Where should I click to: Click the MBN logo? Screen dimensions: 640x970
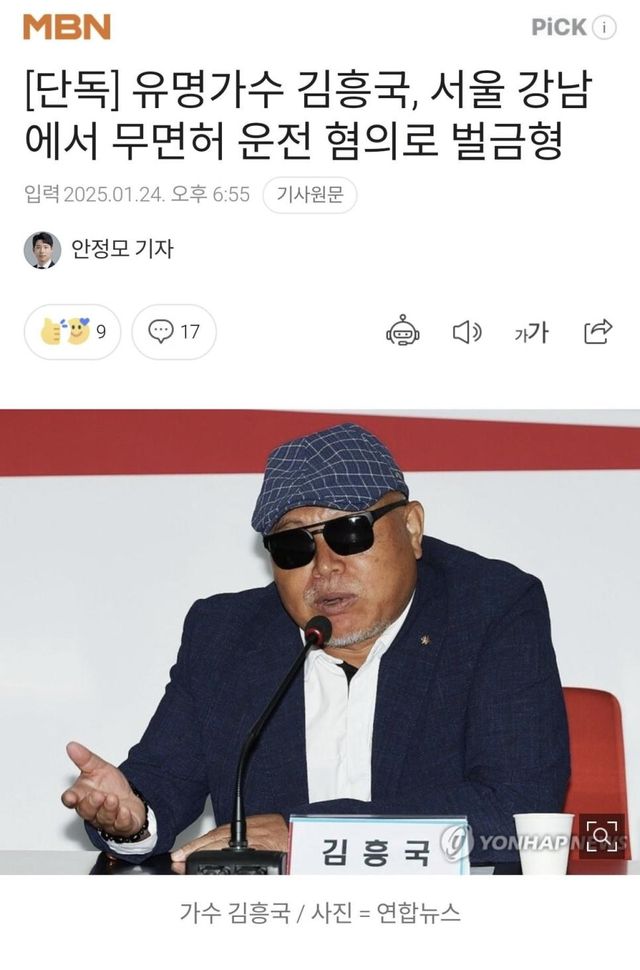pyautogui.click(x=67, y=27)
